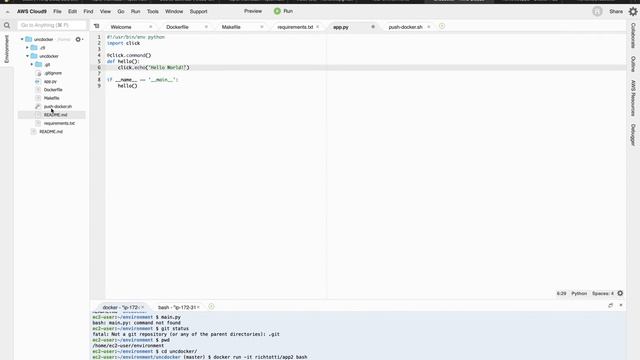Select the bash terminal tab
Image resolution: width=640 pixels, height=360 pixels.
[177, 307]
